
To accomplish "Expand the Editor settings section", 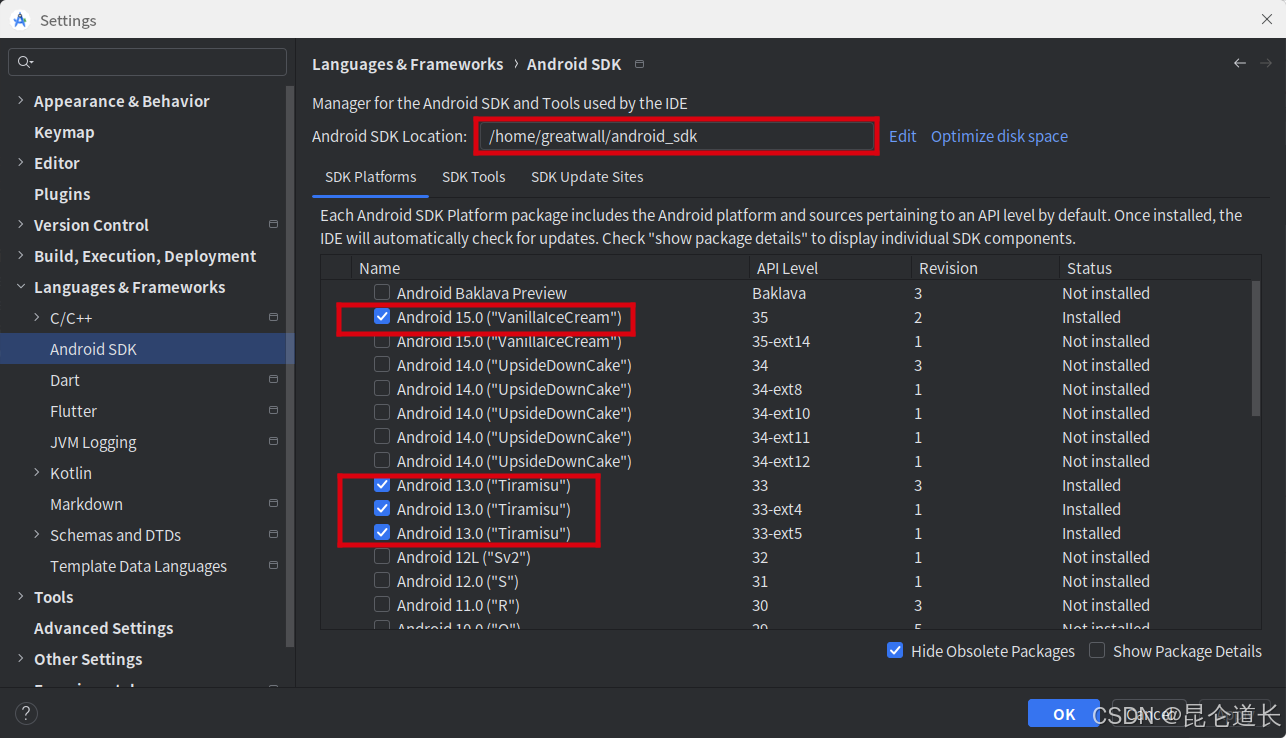I will coord(21,163).
